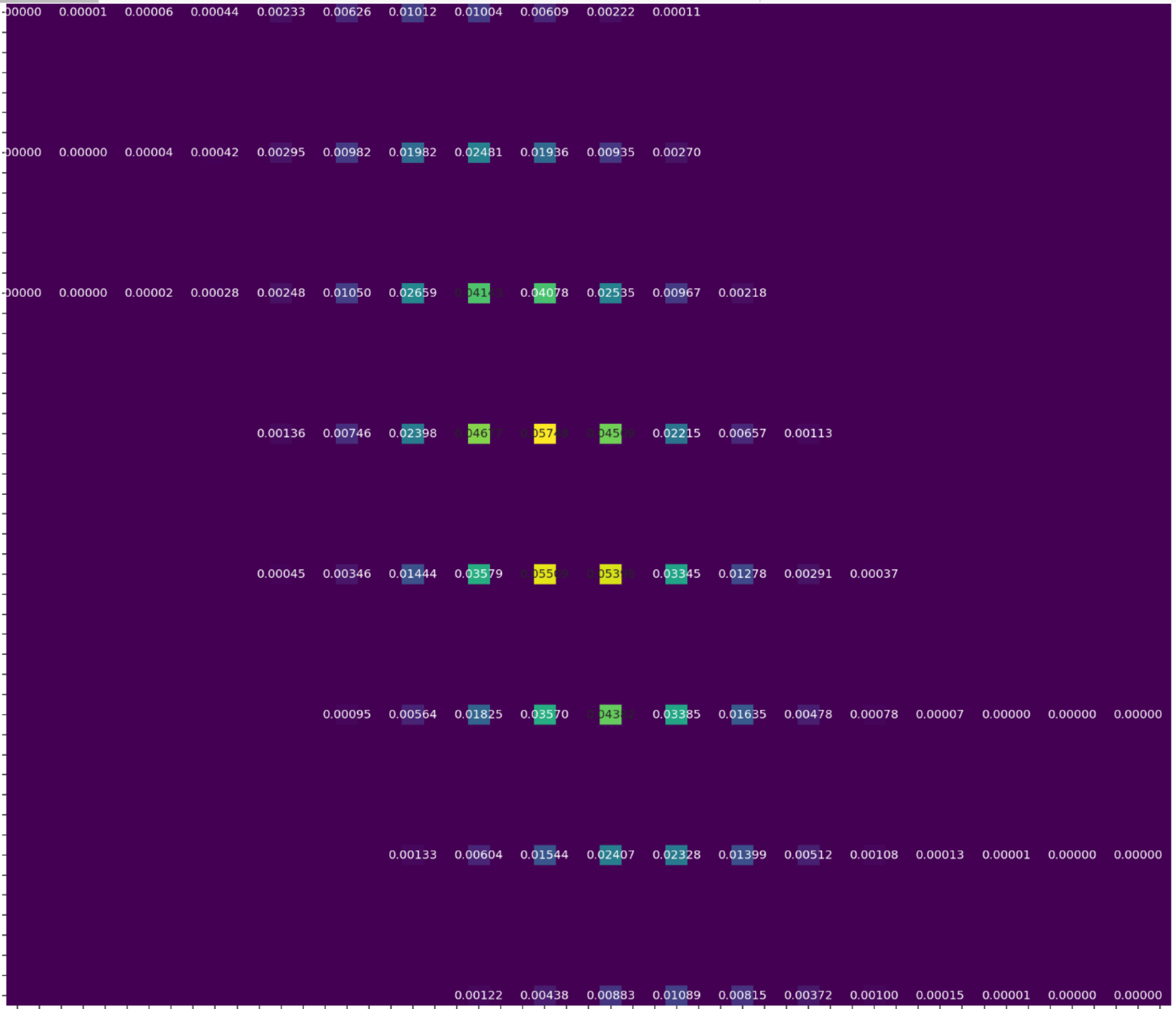Click the cell showing 0.03345
Screen dimensions: 1176x1009
[676, 573]
